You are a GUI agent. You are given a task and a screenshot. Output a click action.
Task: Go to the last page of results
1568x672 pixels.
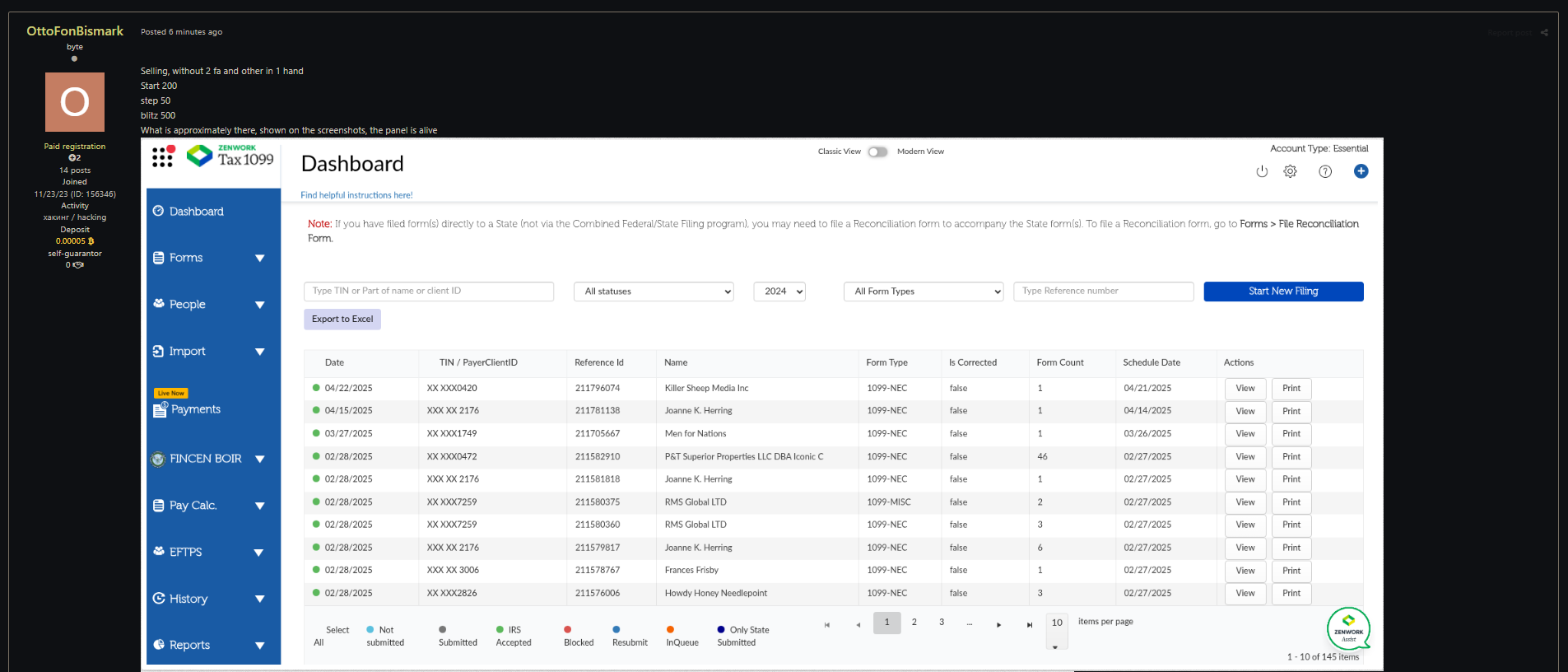click(1029, 625)
